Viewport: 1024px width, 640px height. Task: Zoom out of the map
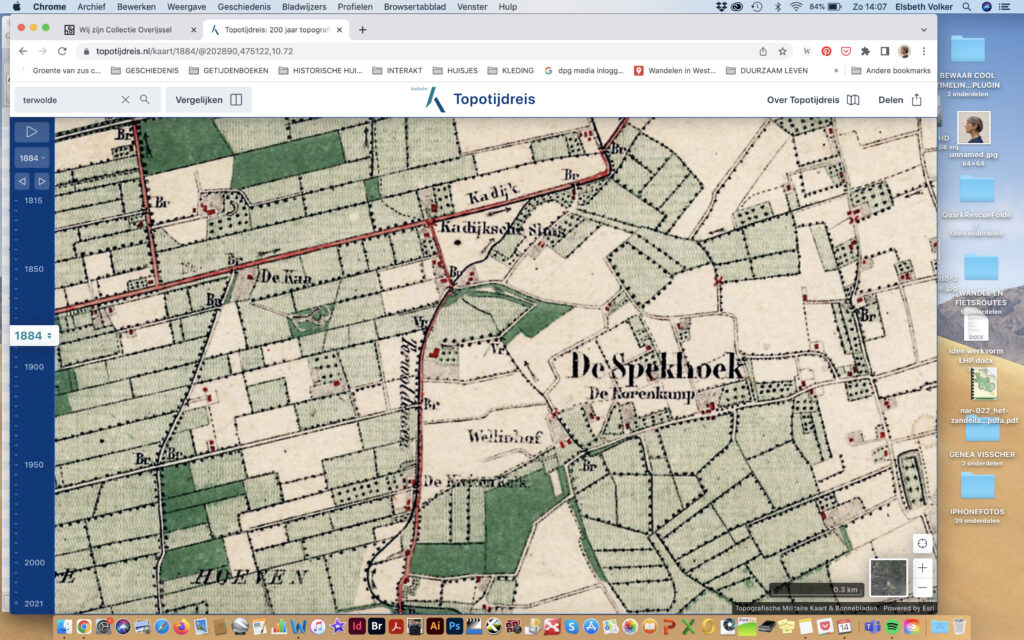pyautogui.click(x=922, y=588)
